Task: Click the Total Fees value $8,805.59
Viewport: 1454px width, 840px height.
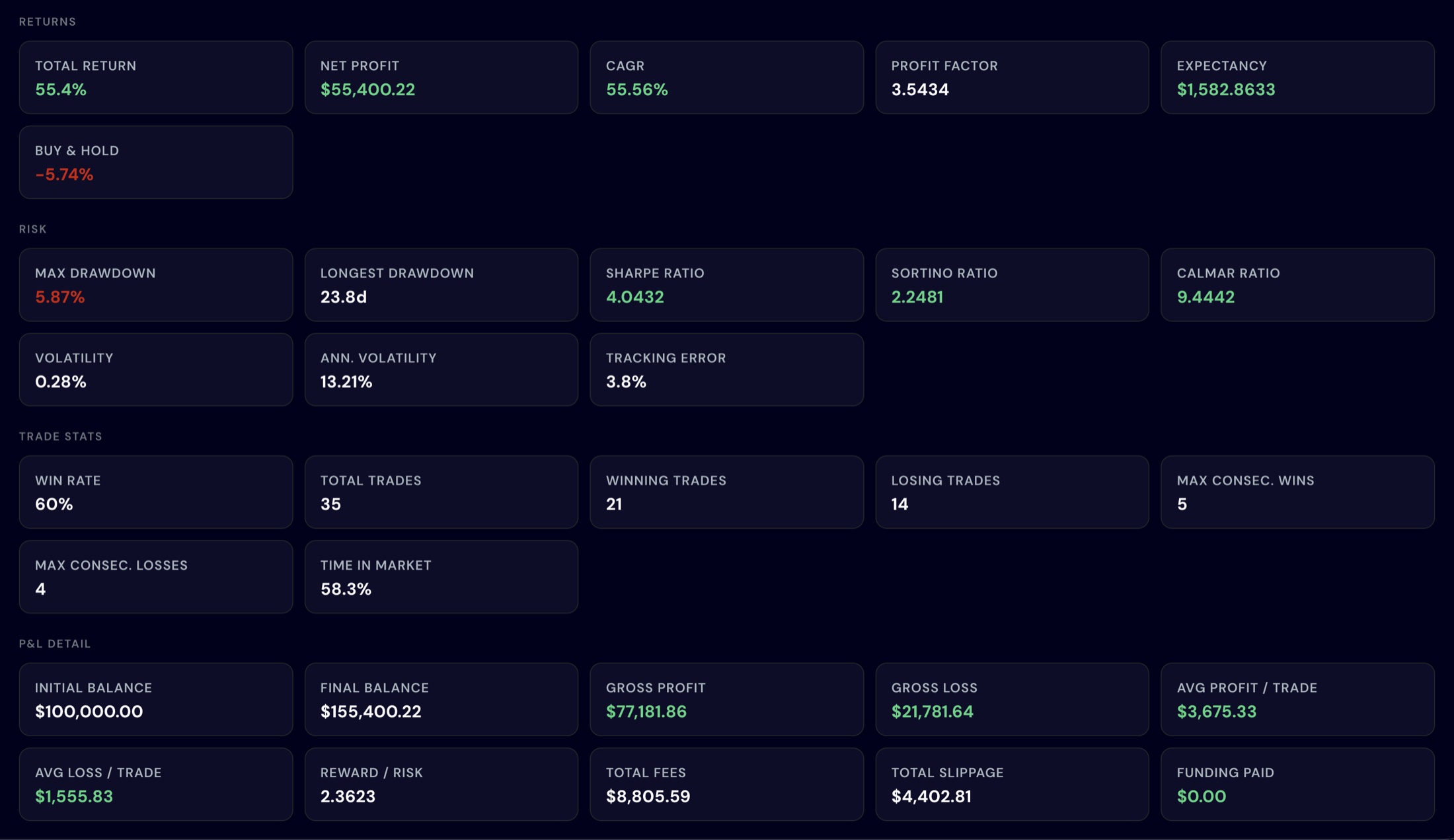Action: coord(648,796)
